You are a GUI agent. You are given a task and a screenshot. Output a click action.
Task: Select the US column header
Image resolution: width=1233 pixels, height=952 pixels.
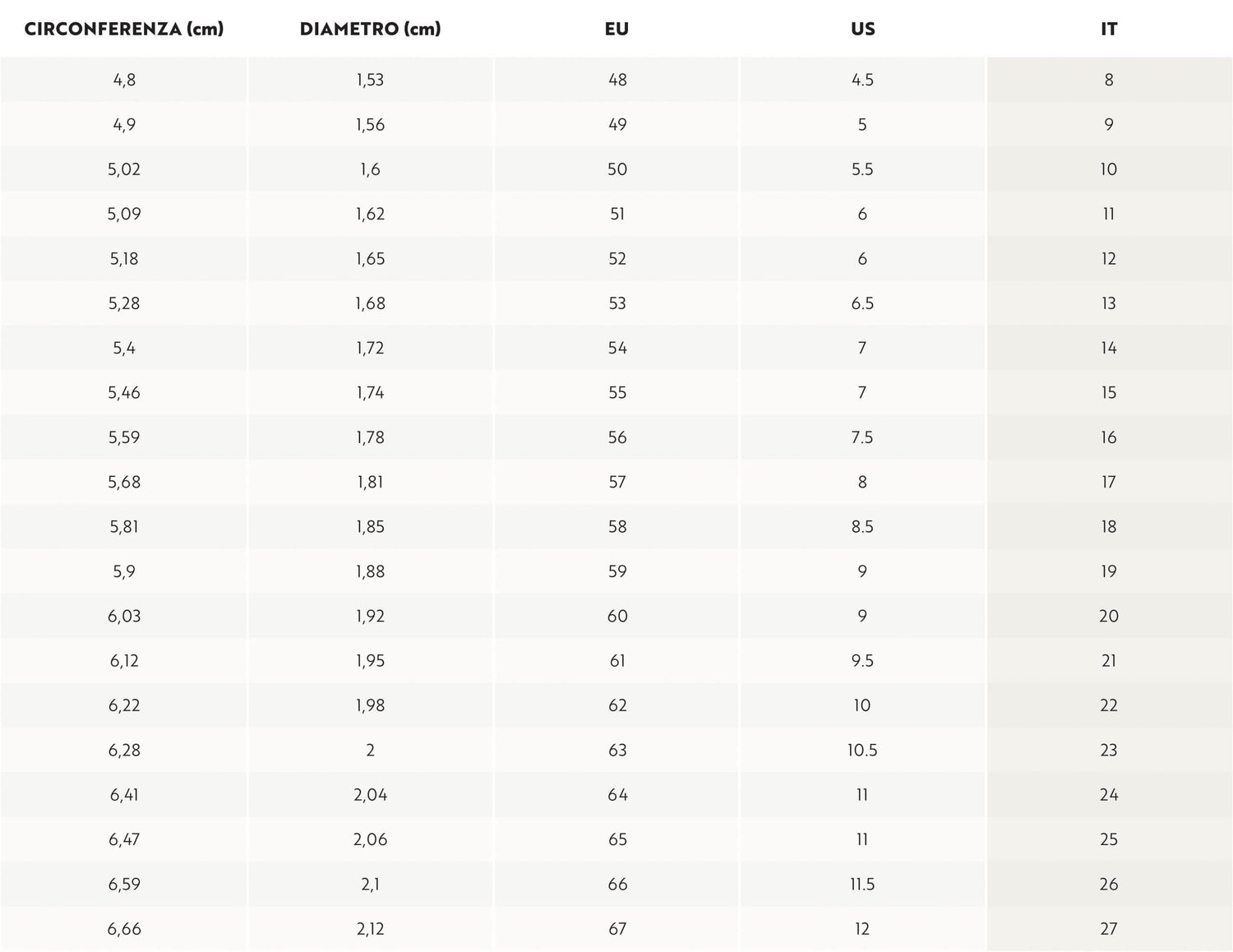pyautogui.click(x=863, y=29)
